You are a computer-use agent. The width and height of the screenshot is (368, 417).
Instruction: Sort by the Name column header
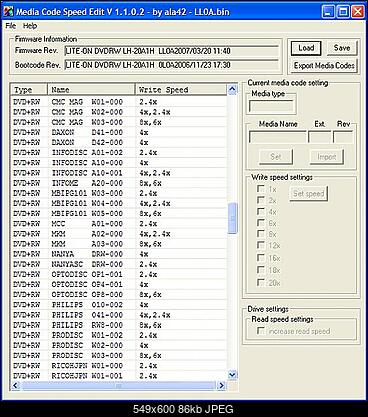pos(91,90)
